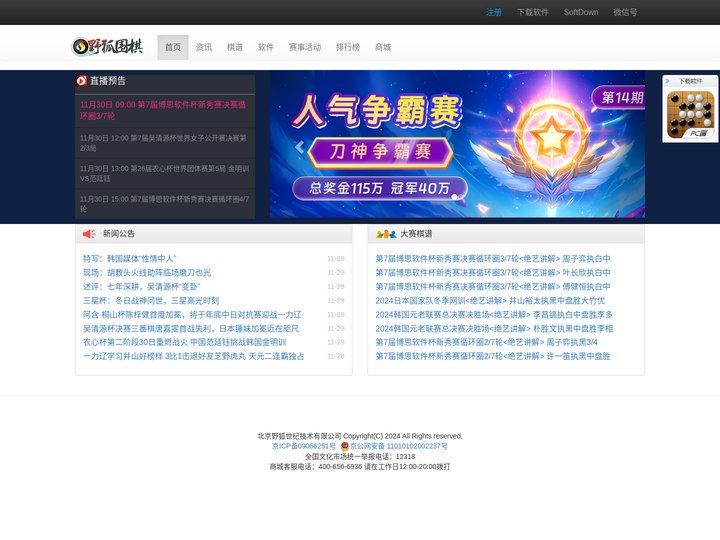Image resolution: width=720 pixels, height=540 pixels.
Task: Open the 京ICP备09066251号 link
Action: pos(304,446)
